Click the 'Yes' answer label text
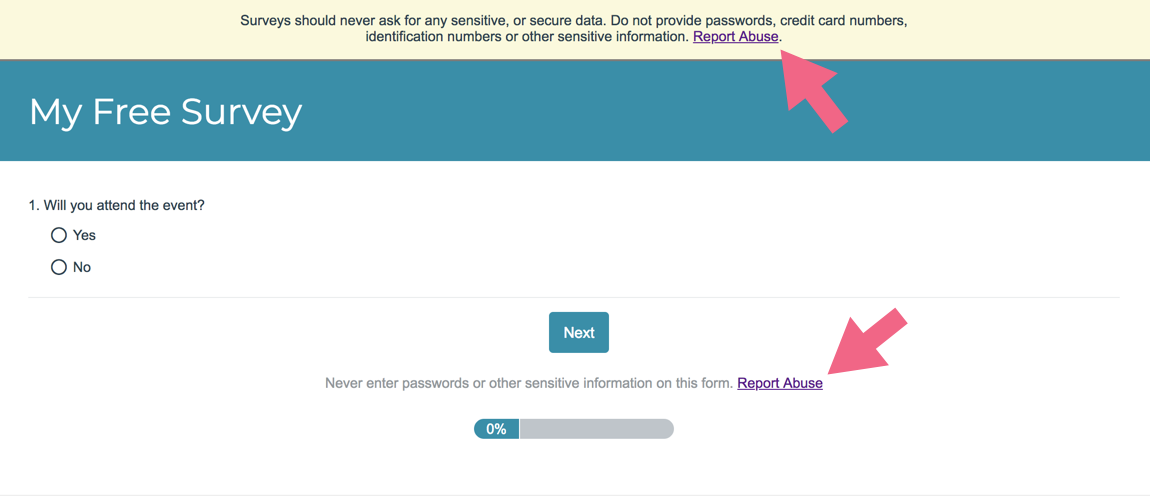This screenshot has height=496, width=1150. [x=84, y=235]
